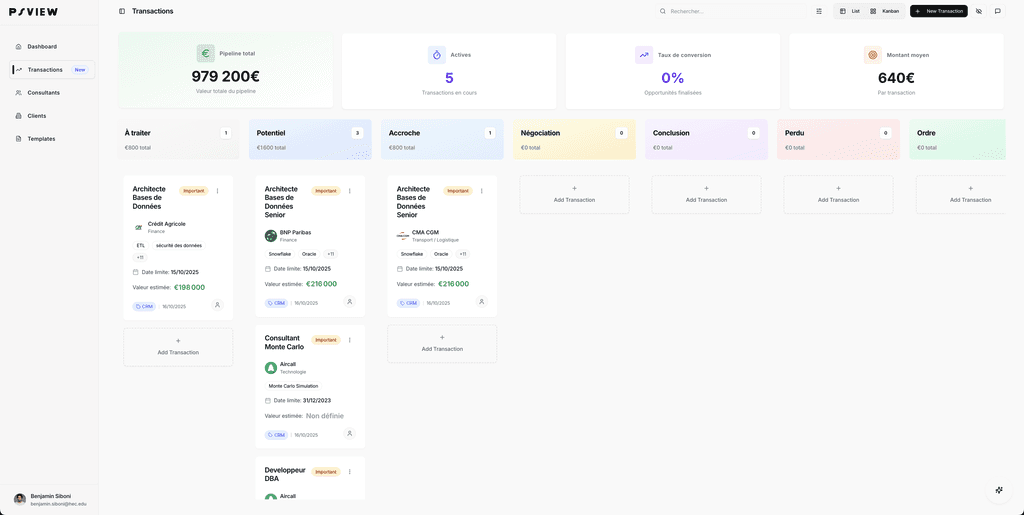This screenshot has width=1024, height=515.
Task: Open the floating assistant icon bottom corner
Action: [999, 490]
